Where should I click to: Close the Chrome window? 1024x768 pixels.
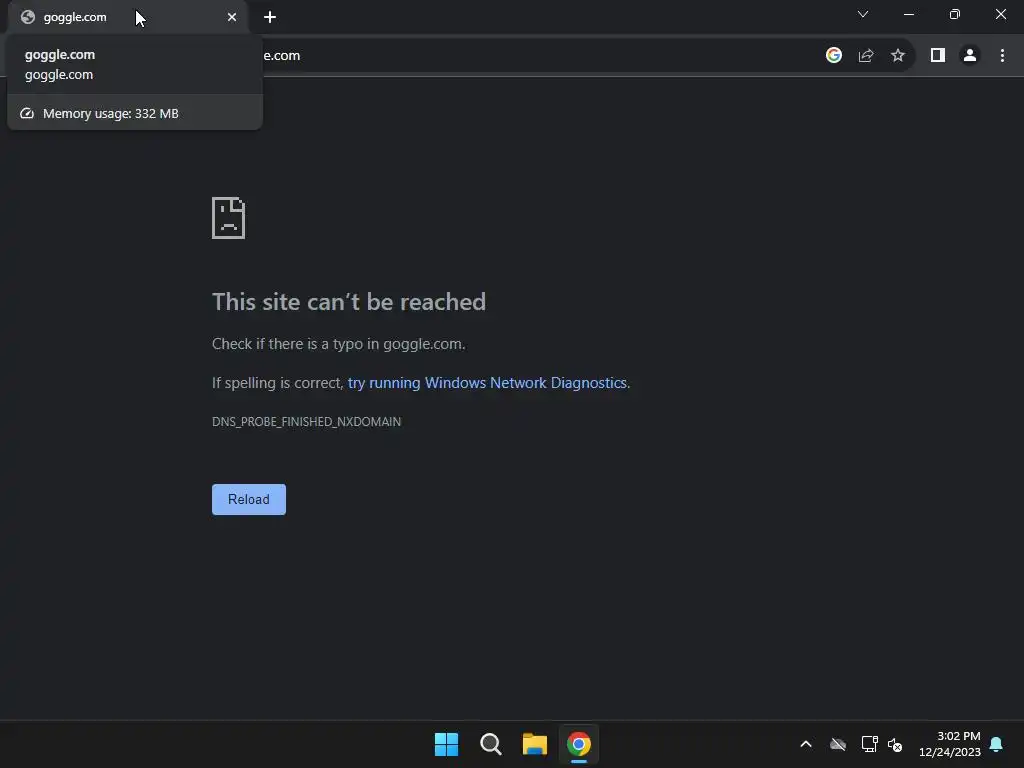(1000, 14)
